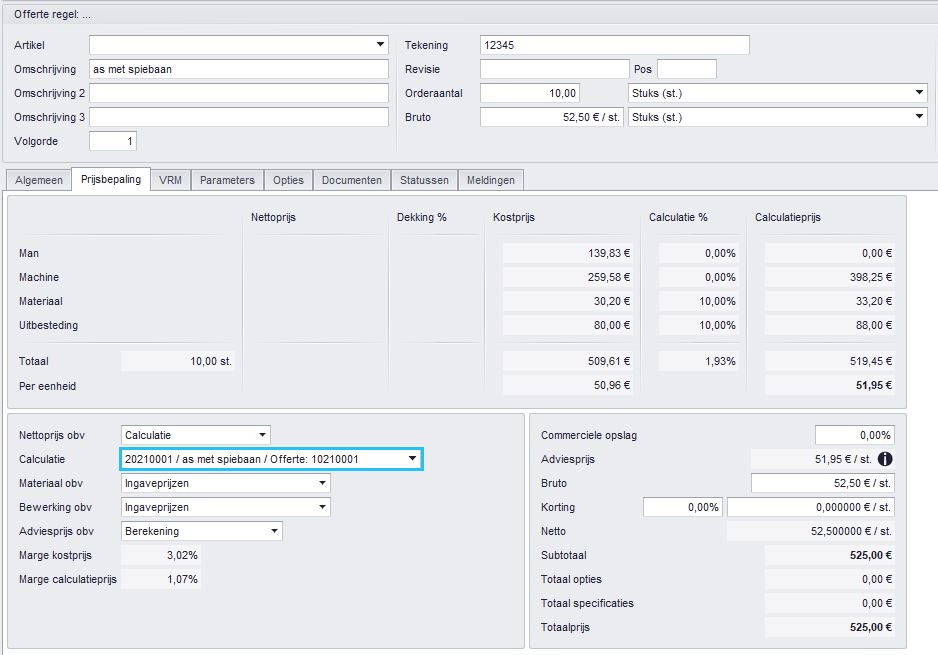Click the Commerciele opslag percentage field
938x655 pixels.
tap(855, 435)
